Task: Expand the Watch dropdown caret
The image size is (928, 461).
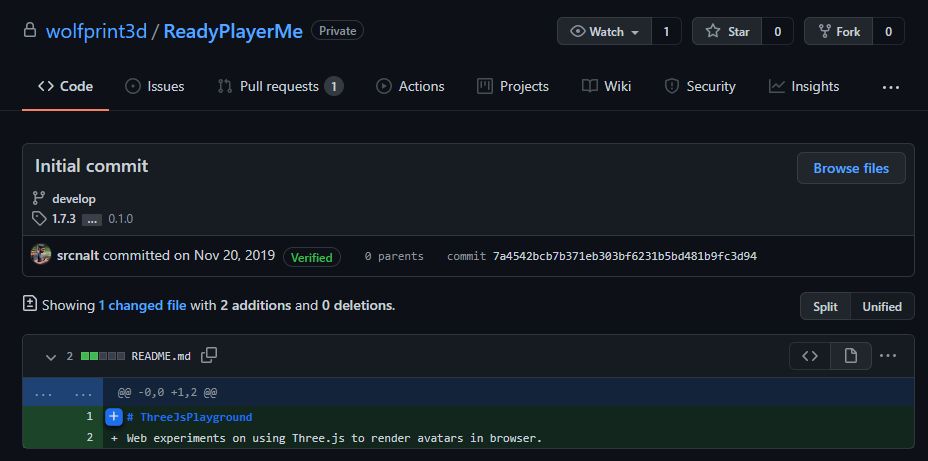Action: (635, 33)
